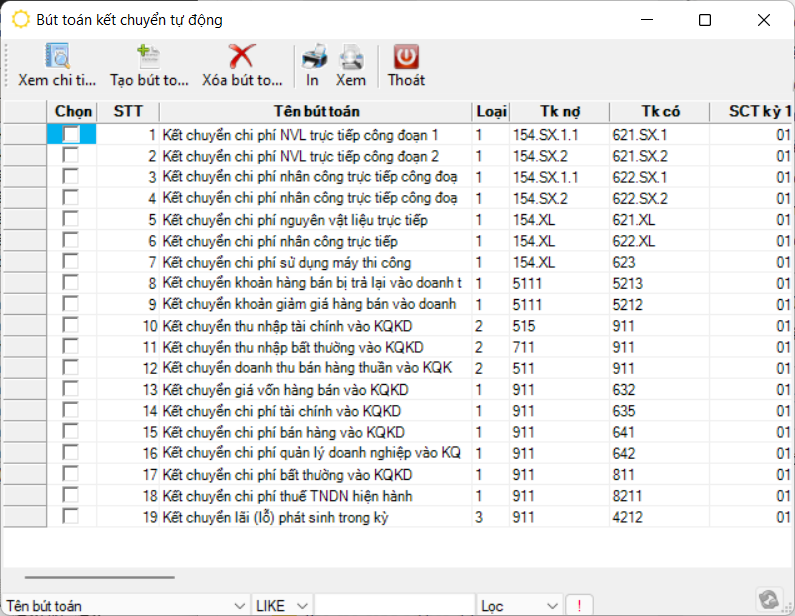Exit via the Thoát power icon

pyautogui.click(x=406, y=66)
